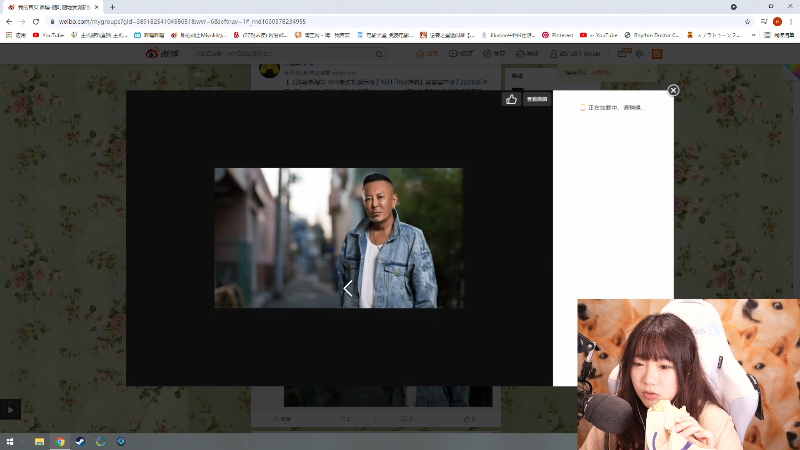Image resolution: width=800 pixels, height=450 pixels.
Task: Like the photo with thumbs-up icon
Action: 511,99
